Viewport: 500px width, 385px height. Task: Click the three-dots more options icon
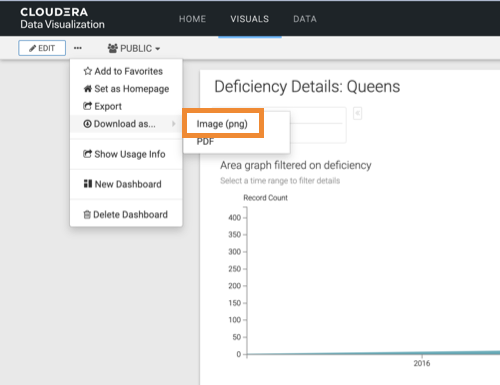click(x=78, y=48)
